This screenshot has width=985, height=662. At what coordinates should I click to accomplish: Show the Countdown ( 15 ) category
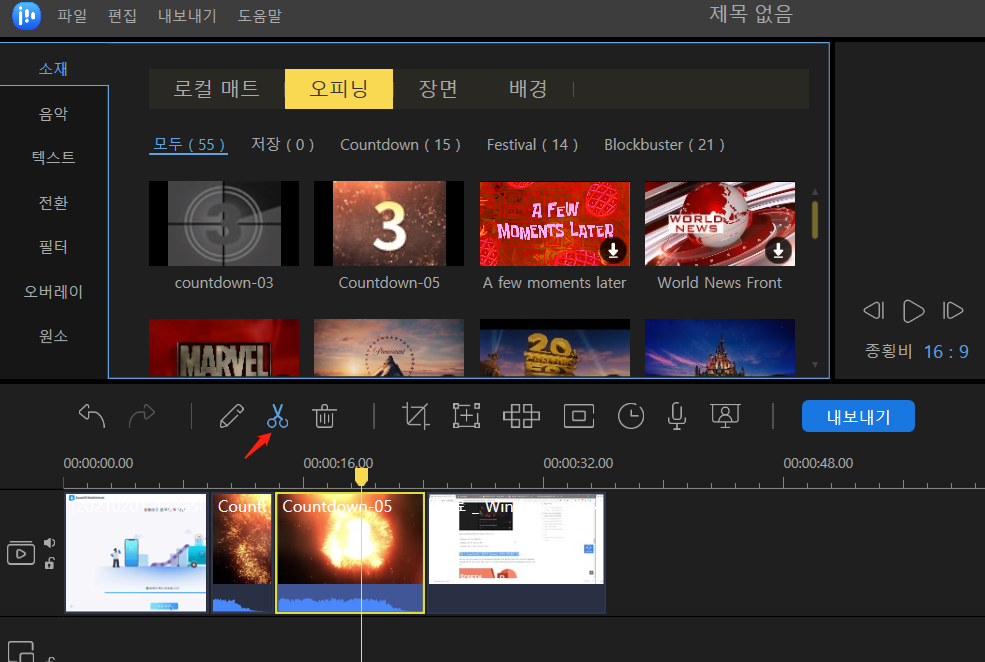point(400,144)
